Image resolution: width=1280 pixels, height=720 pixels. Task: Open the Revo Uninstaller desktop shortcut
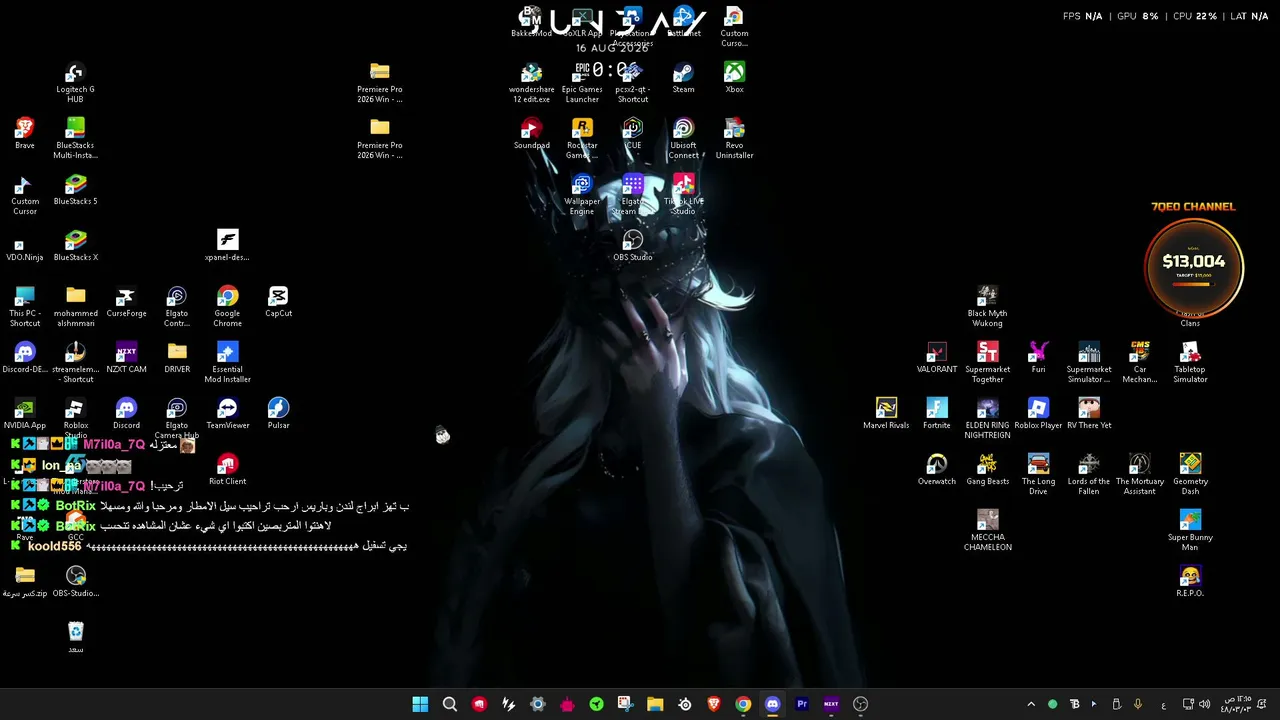(734, 139)
